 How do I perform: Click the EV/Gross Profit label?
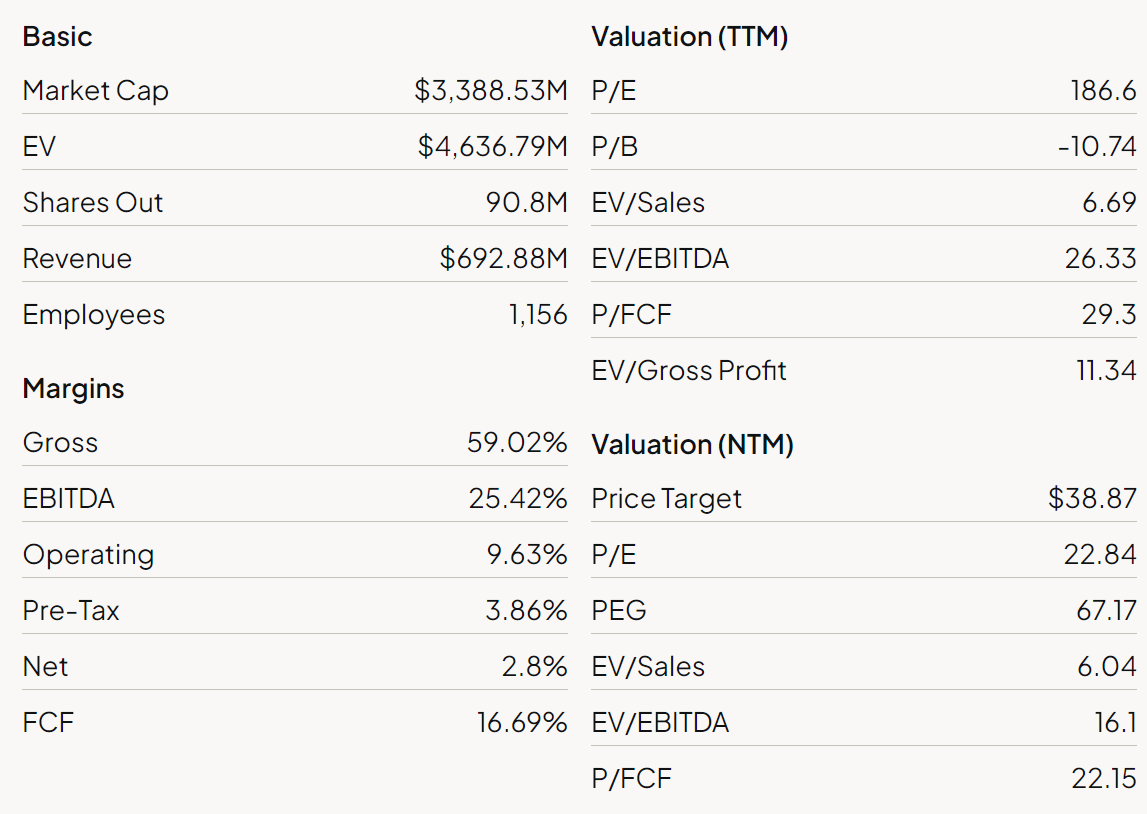(688, 371)
